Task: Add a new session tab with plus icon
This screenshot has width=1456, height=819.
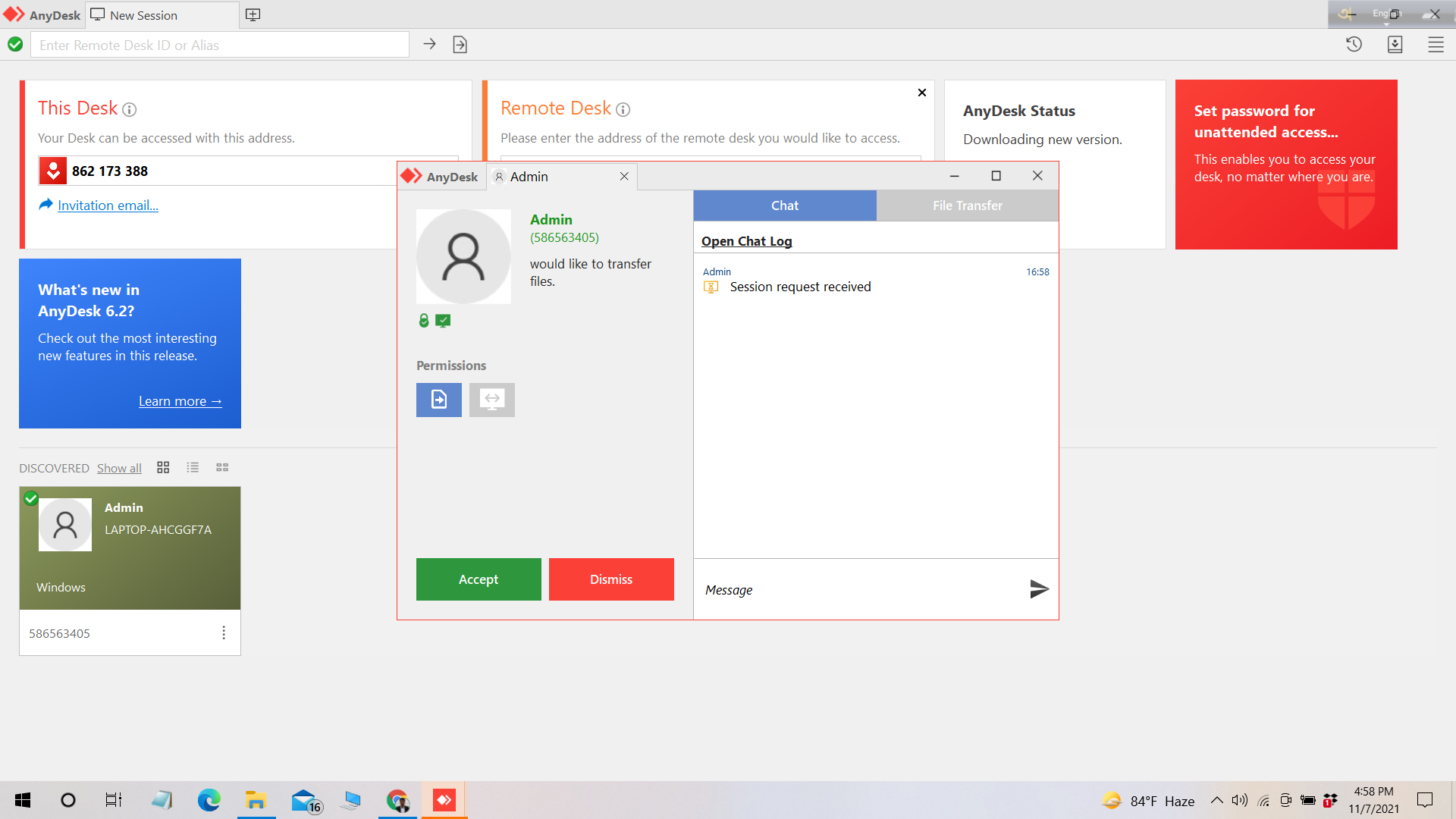Action: (253, 15)
